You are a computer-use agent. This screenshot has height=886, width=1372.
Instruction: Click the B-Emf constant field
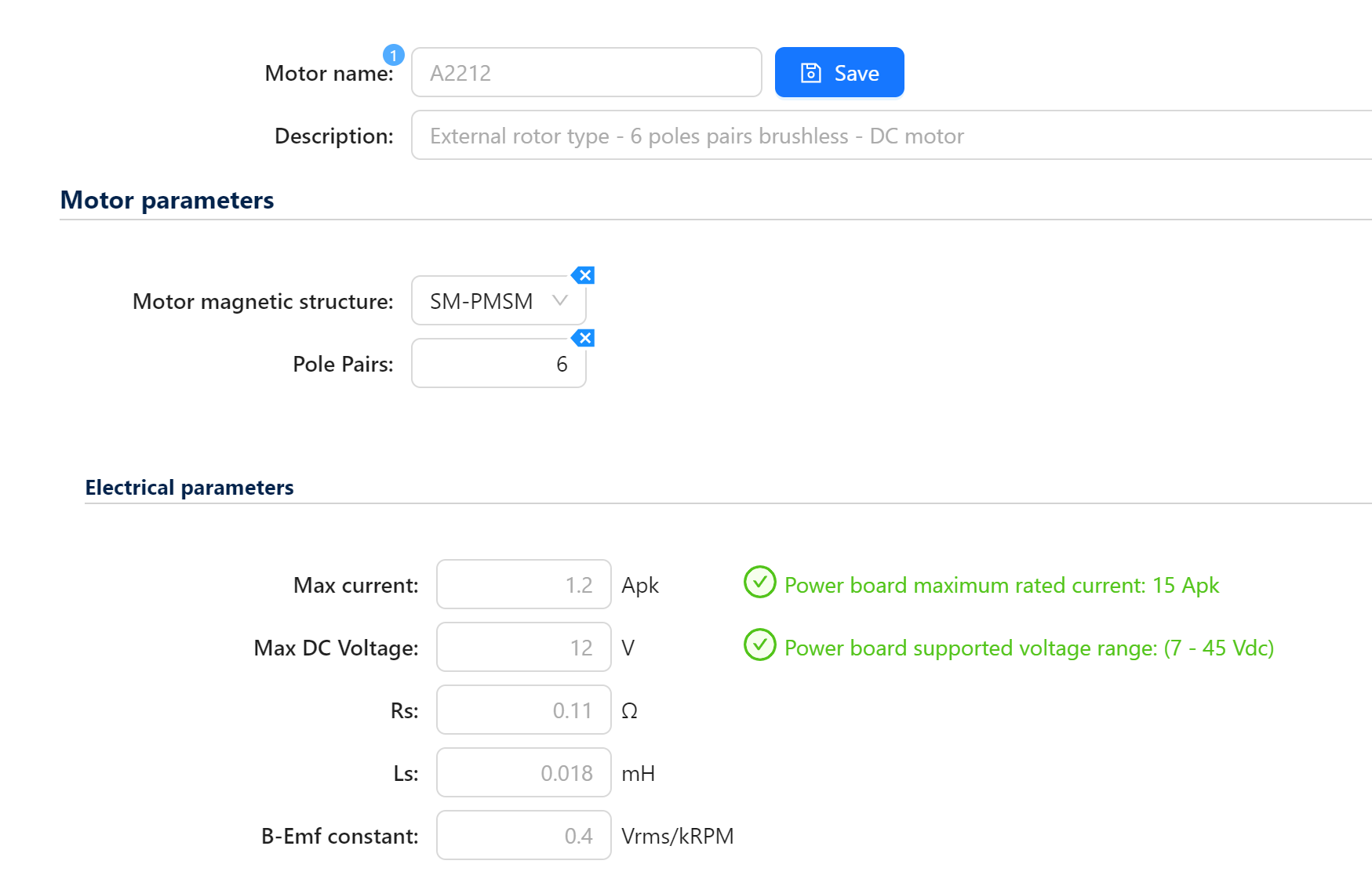tap(523, 836)
